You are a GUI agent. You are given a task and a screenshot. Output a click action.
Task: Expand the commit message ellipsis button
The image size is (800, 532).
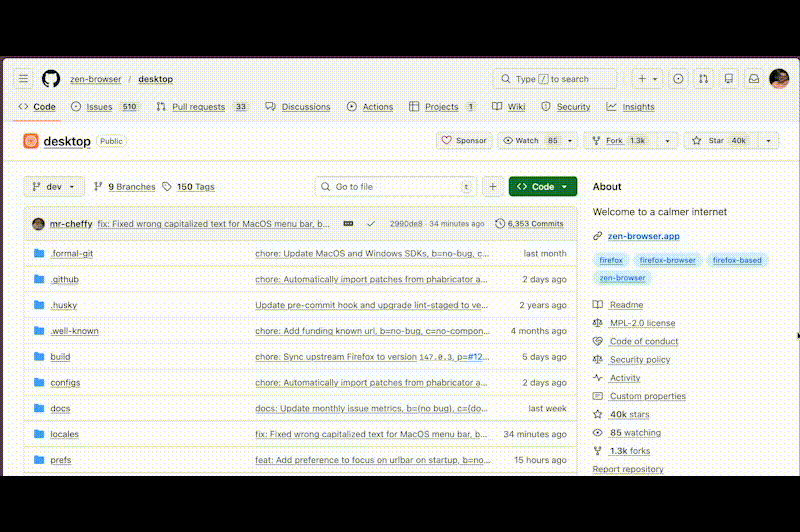point(348,223)
